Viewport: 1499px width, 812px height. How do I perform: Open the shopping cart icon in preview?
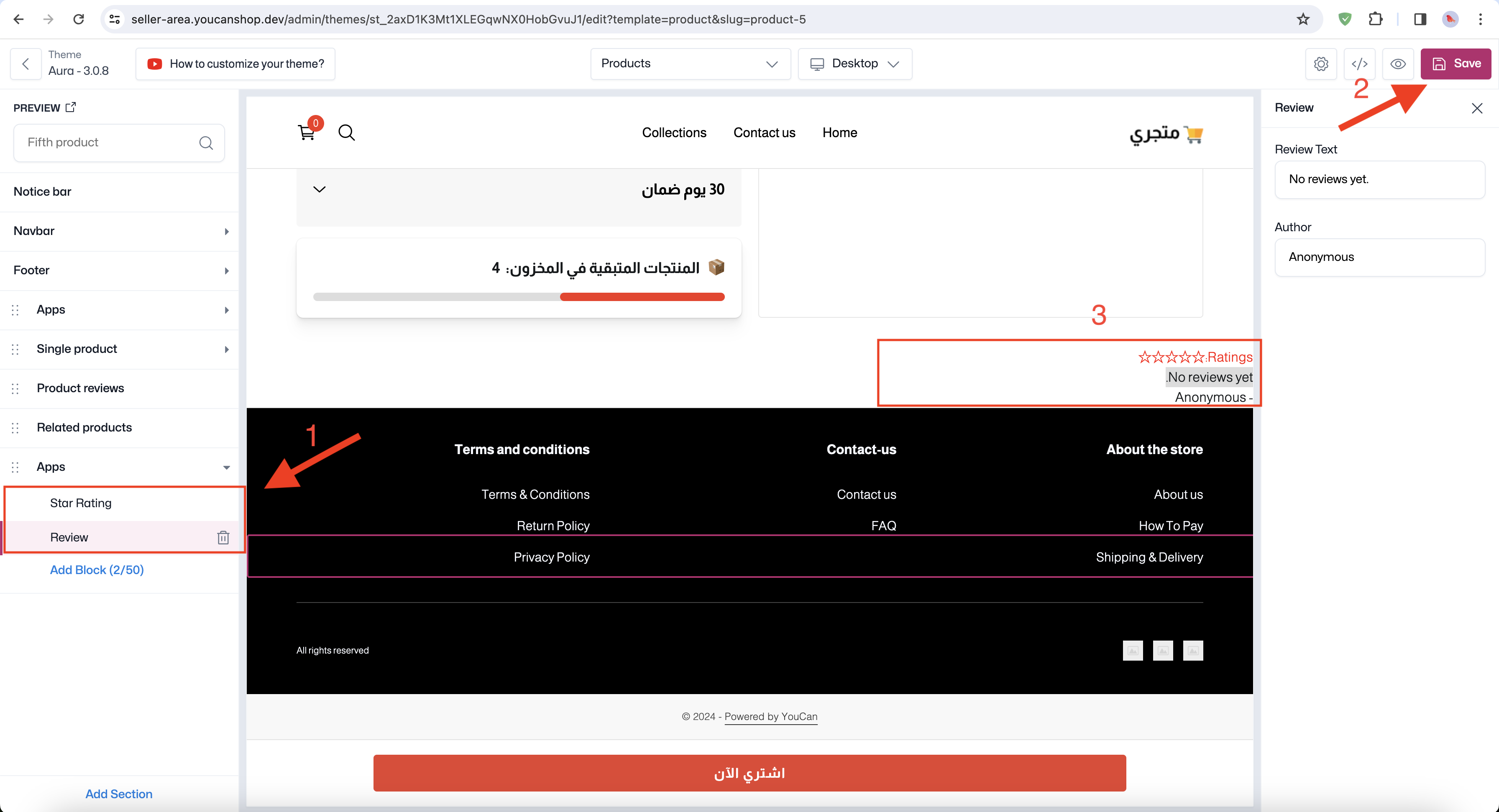click(307, 132)
